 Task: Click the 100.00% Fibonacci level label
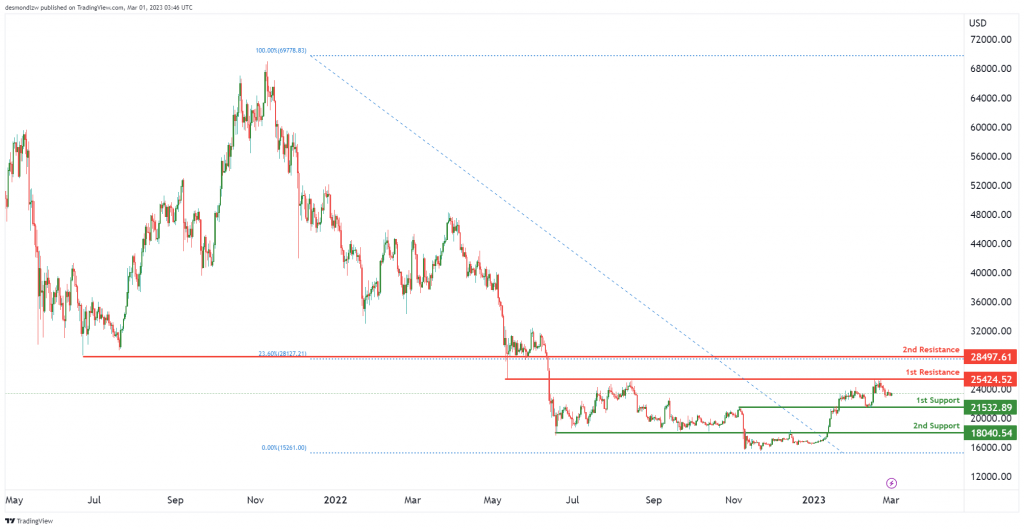(281, 51)
